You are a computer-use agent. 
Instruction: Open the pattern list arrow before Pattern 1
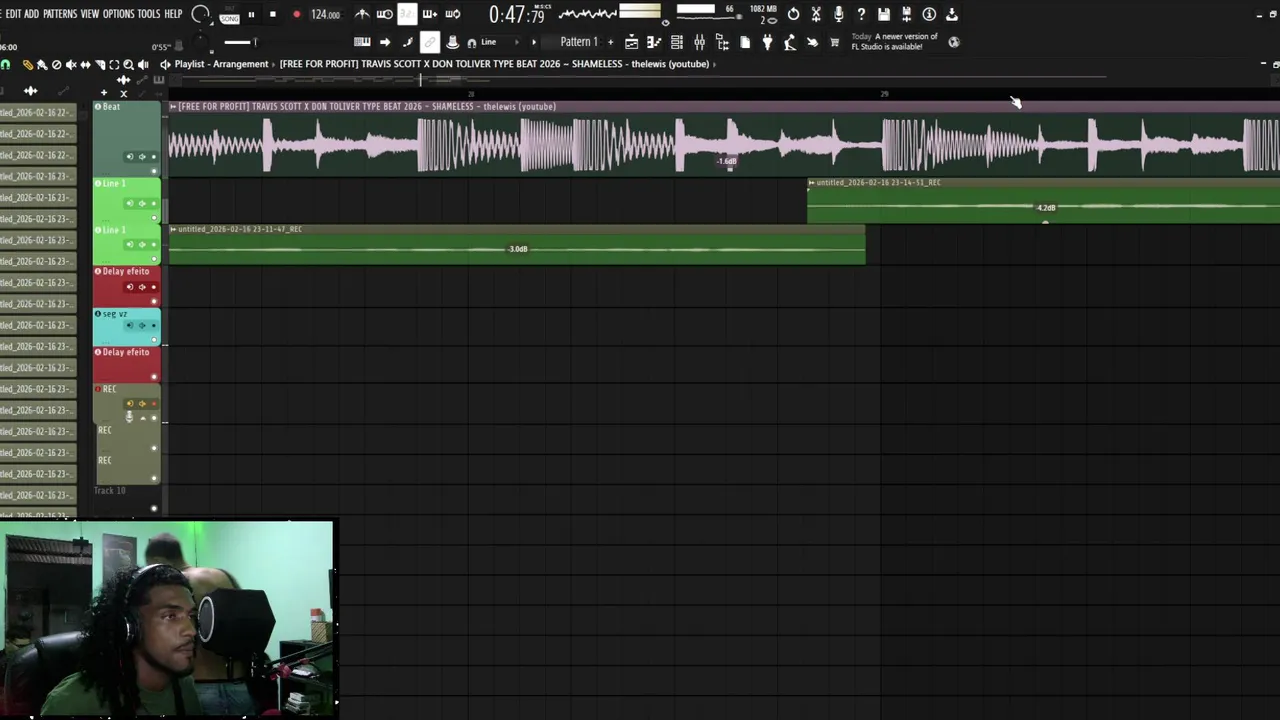(534, 42)
